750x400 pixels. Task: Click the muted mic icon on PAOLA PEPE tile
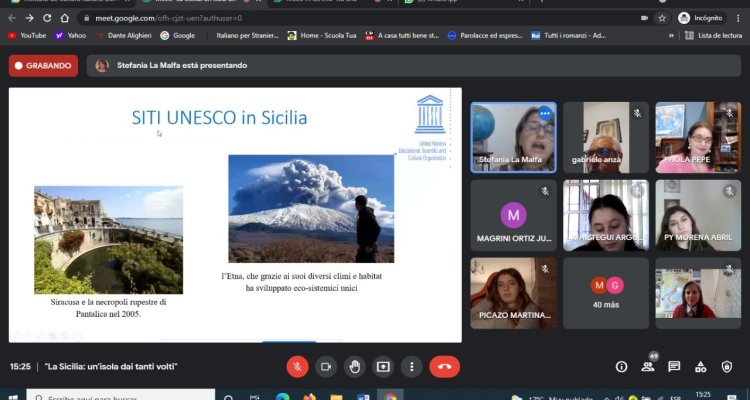coord(729,113)
